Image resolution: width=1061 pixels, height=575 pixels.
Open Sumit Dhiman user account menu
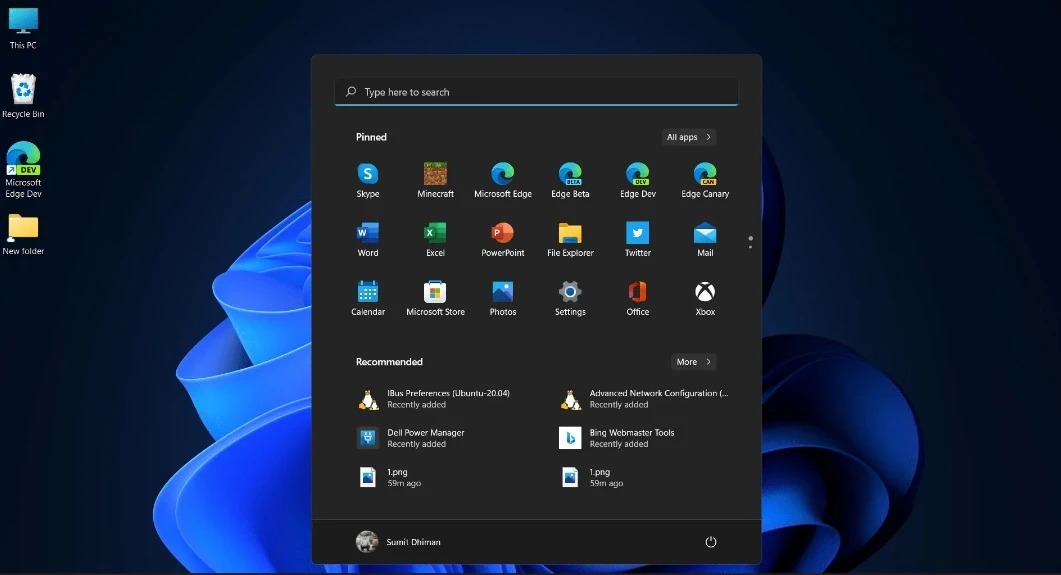[398, 542]
